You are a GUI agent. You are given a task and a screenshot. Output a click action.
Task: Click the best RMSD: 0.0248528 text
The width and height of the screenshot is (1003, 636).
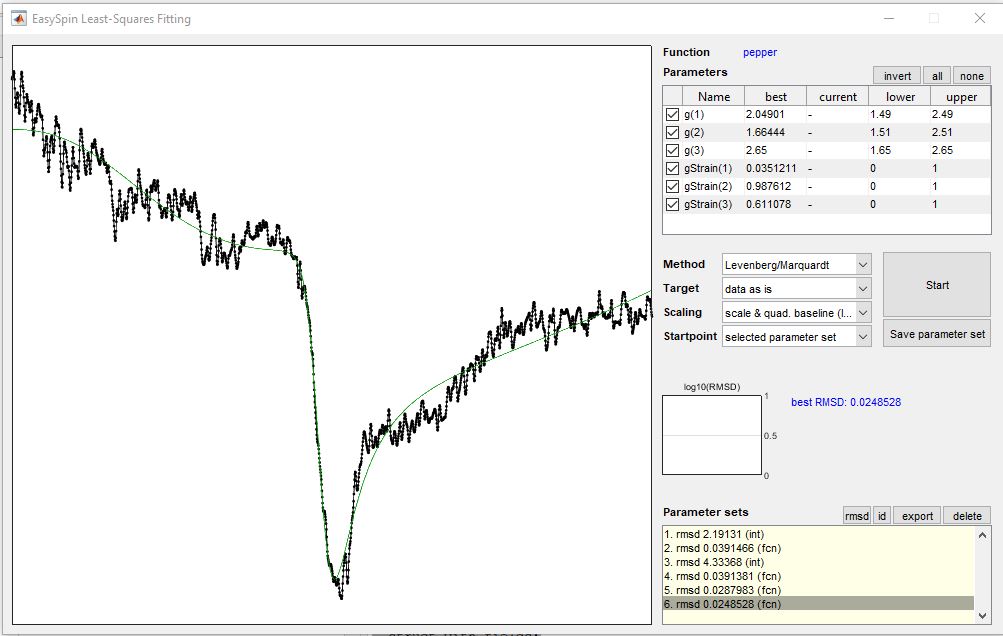pyautogui.click(x=846, y=402)
